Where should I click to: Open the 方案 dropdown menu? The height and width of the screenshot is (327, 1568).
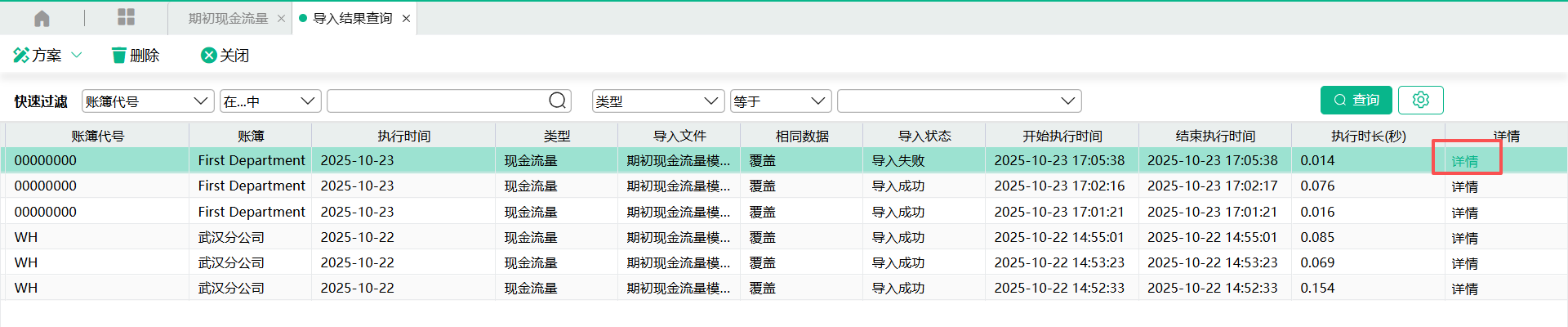pos(47,56)
